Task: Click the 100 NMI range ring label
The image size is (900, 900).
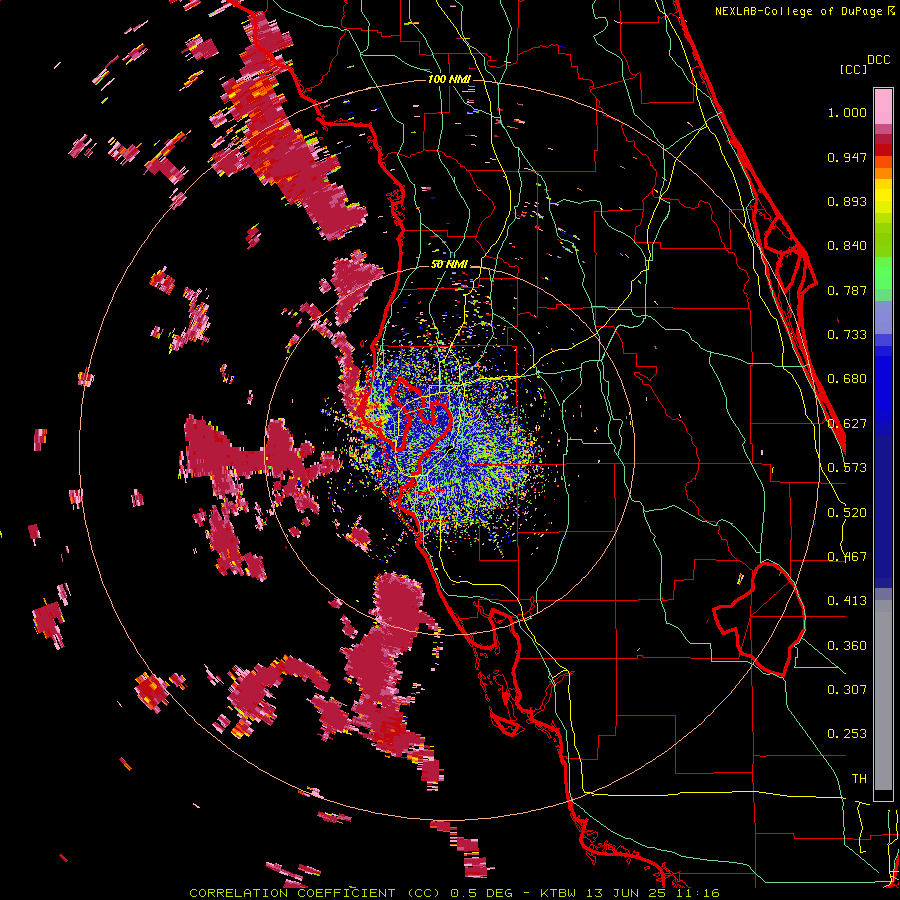Action: point(449,79)
